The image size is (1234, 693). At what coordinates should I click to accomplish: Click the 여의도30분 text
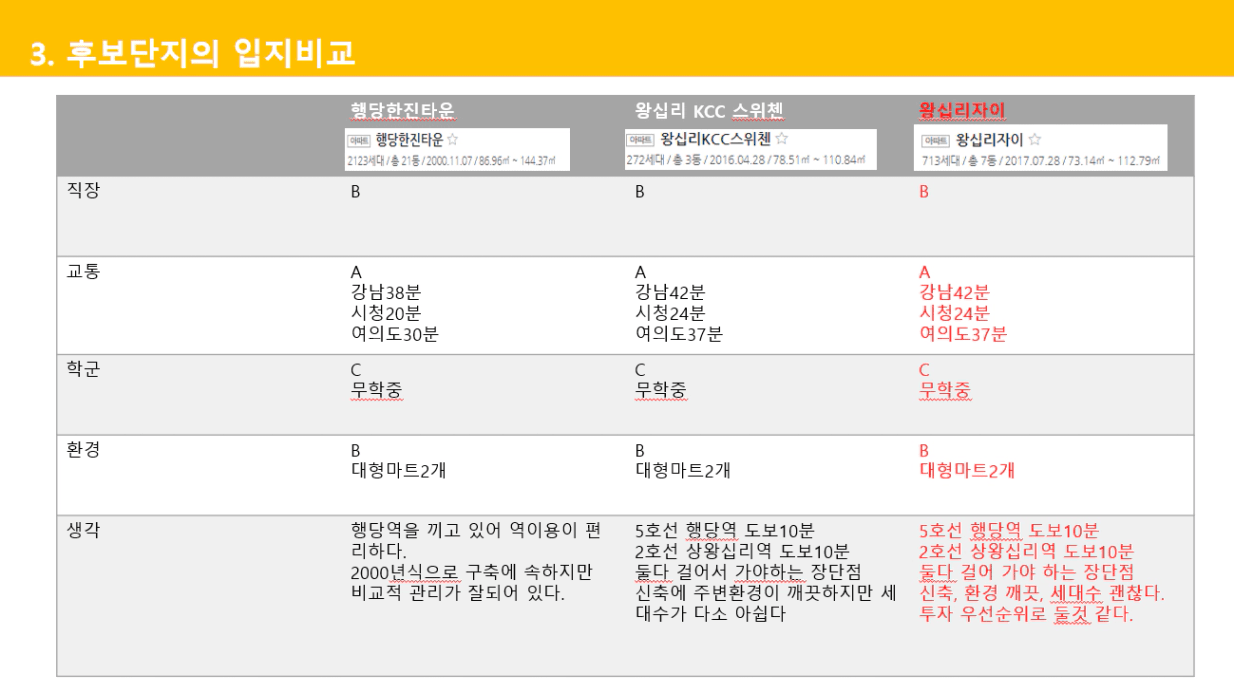click(x=394, y=335)
